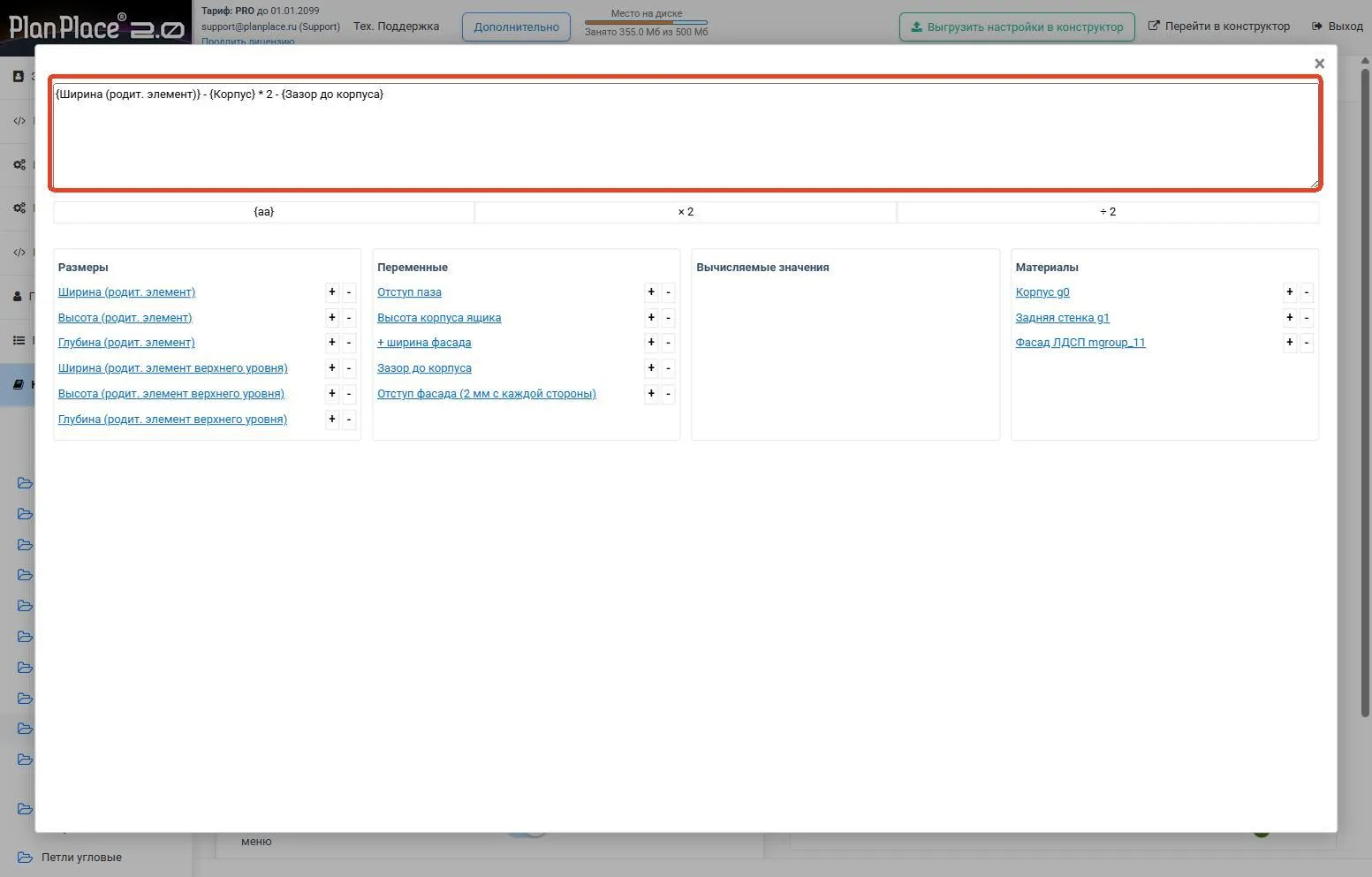Minus button for Задняя стенка g1
Image resolution: width=1372 pixels, height=877 pixels.
click(x=1307, y=318)
